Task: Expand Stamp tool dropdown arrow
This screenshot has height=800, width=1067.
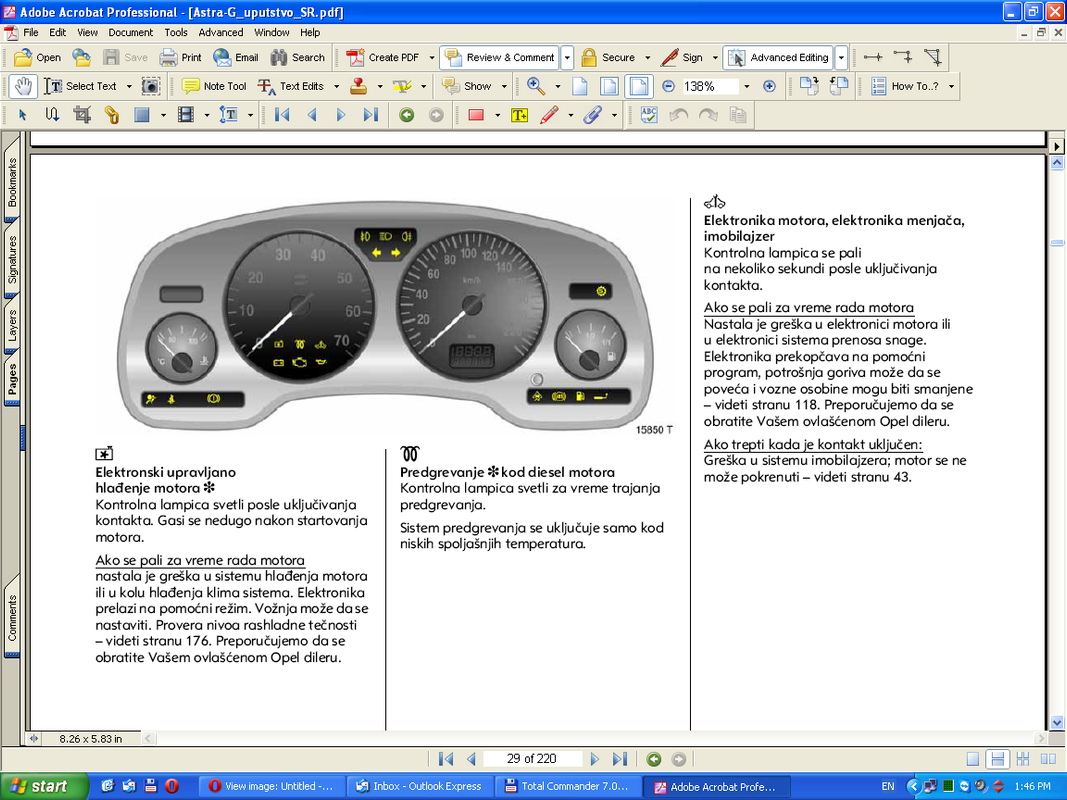Action: click(380, 86)
